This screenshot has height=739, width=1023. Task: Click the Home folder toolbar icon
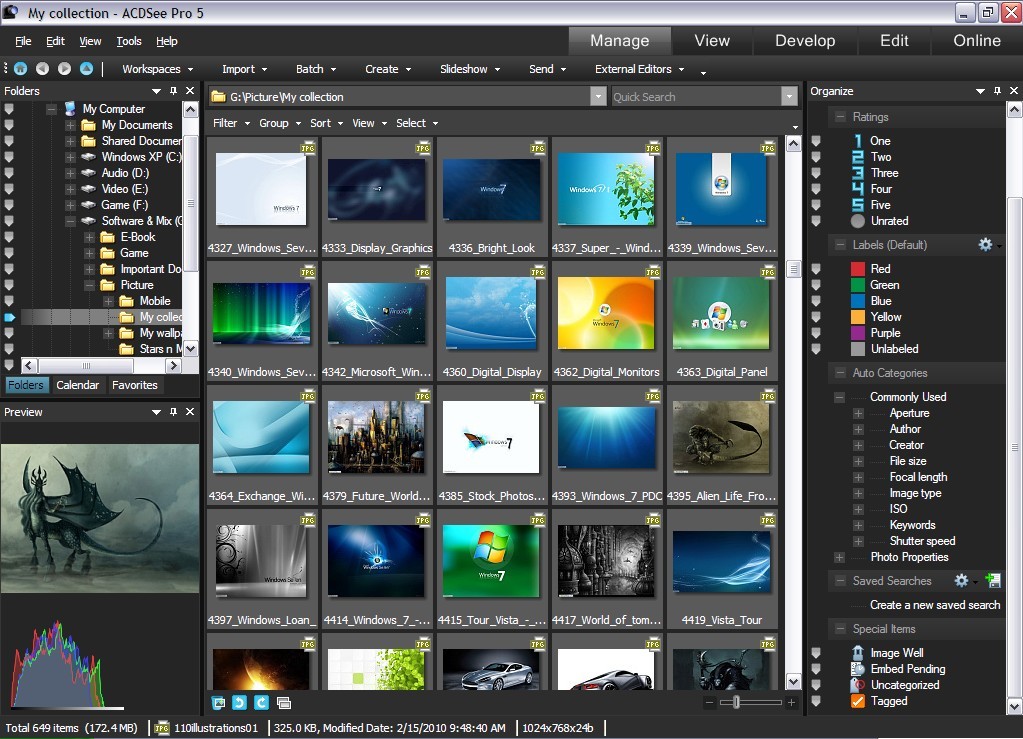click(20, 69)
